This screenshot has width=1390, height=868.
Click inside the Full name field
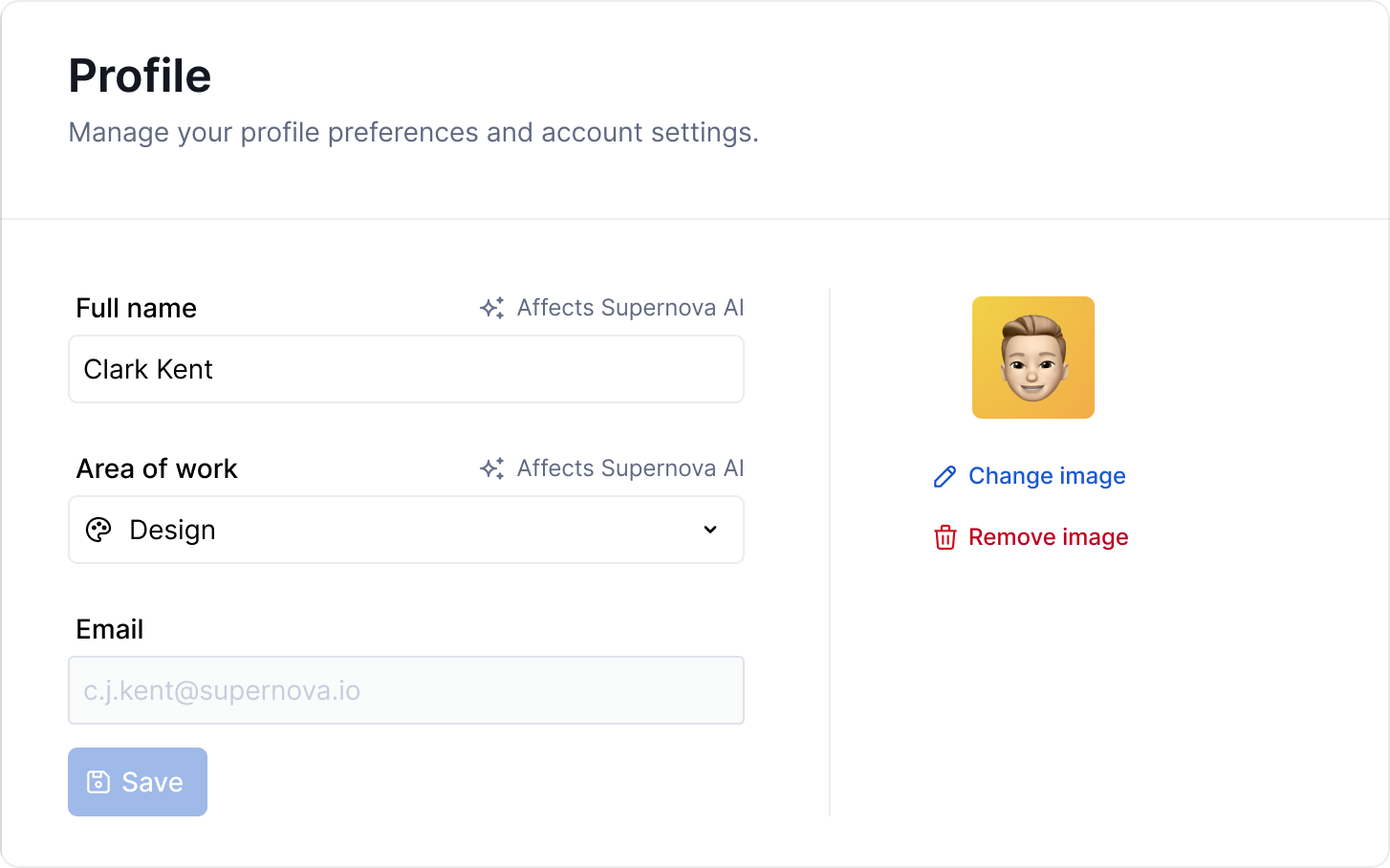click(406, 369)
